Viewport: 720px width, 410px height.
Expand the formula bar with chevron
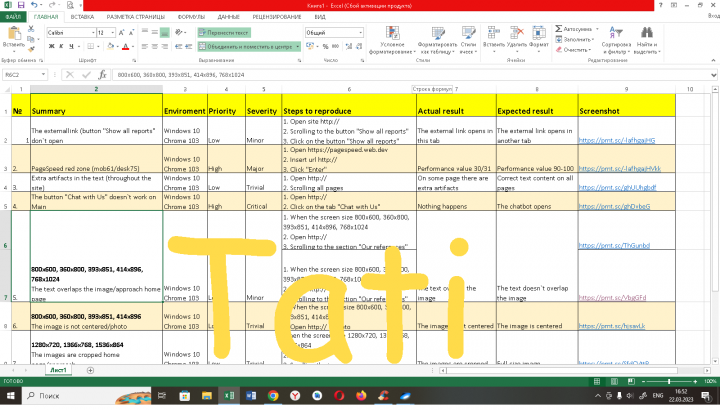point(713,74)
